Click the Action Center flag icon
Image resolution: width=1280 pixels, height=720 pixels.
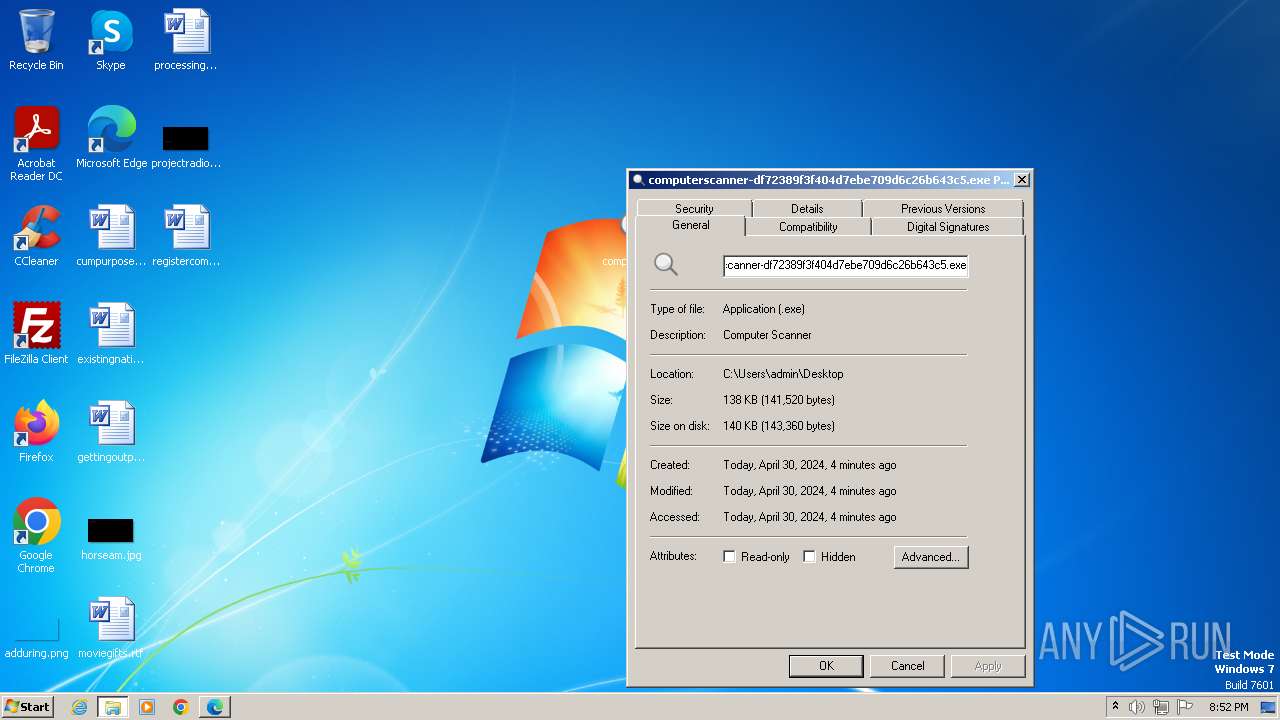pos(1185,707)
